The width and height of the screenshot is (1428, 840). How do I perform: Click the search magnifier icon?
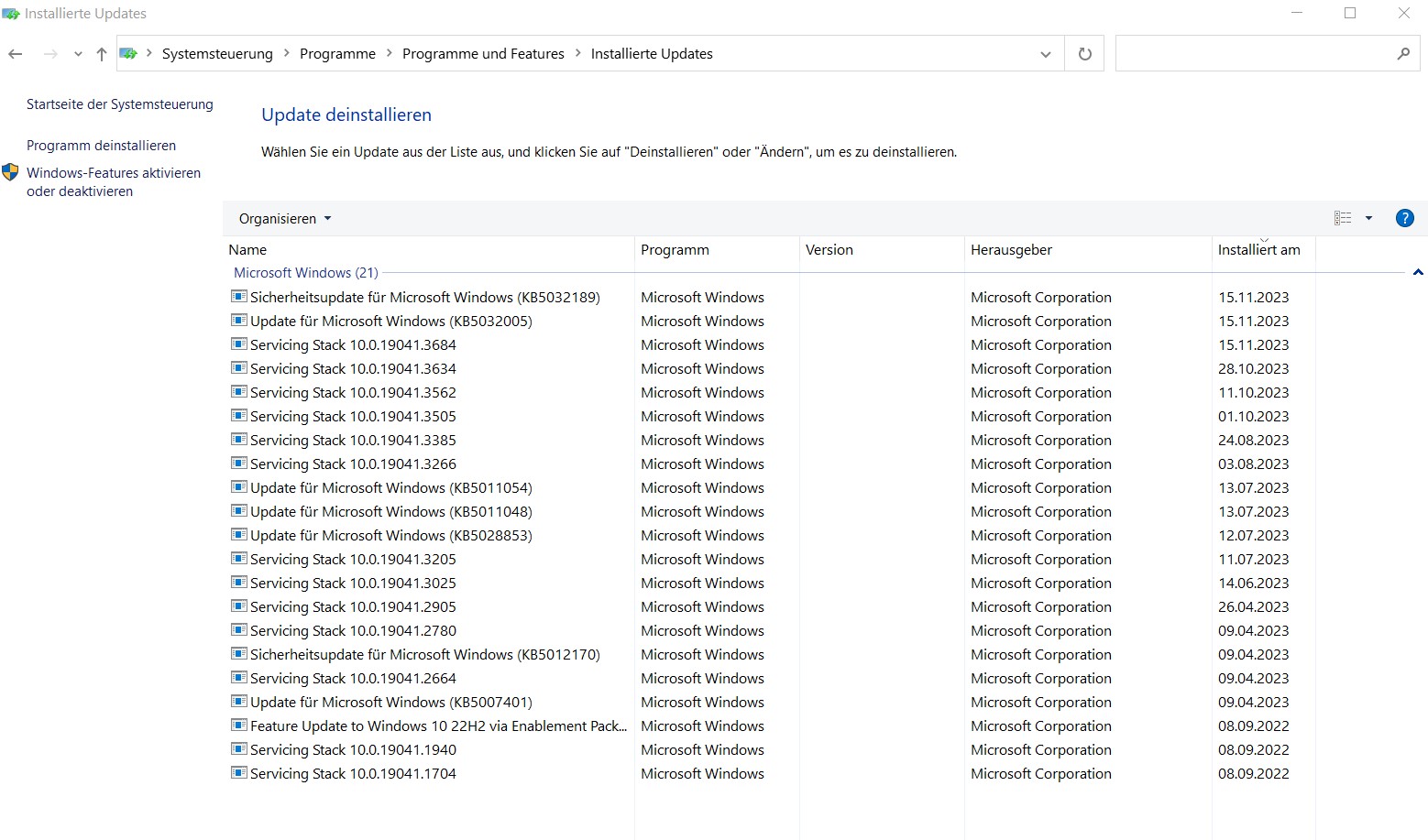point(1403,54)
